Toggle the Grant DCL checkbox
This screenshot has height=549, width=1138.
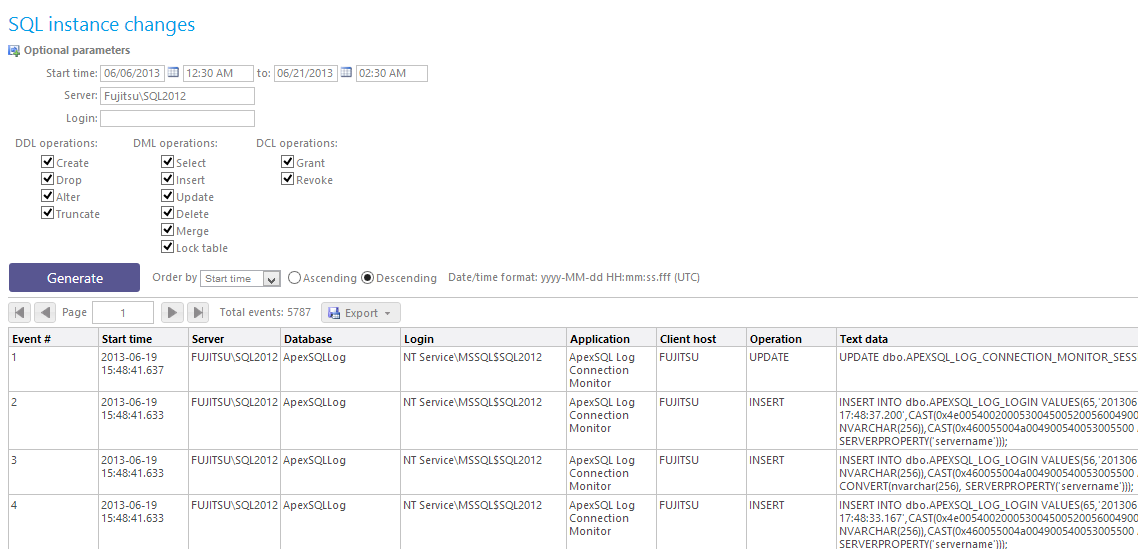287,162
